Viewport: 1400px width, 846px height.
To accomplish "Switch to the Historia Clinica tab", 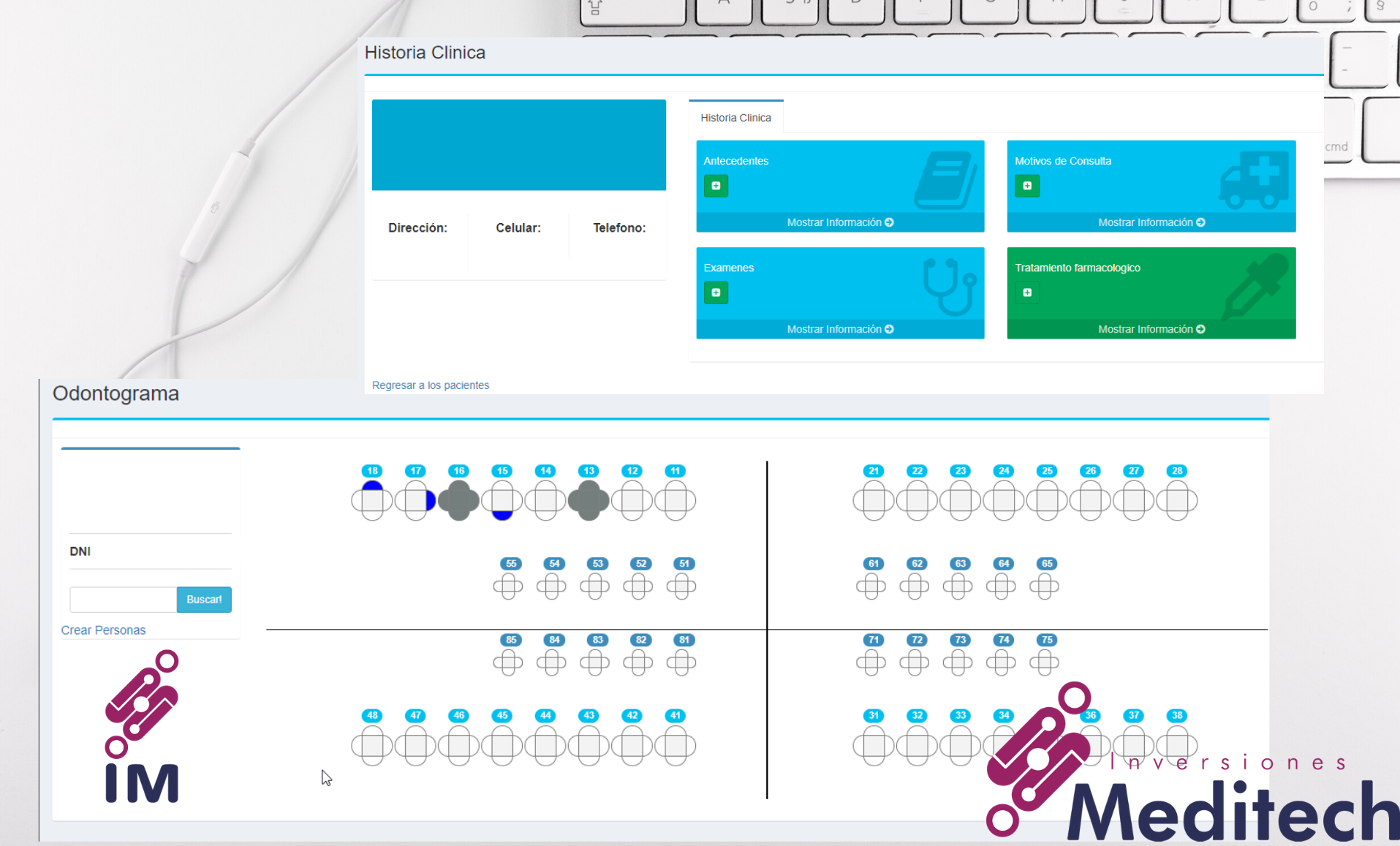I will click(x=735, y=117).
